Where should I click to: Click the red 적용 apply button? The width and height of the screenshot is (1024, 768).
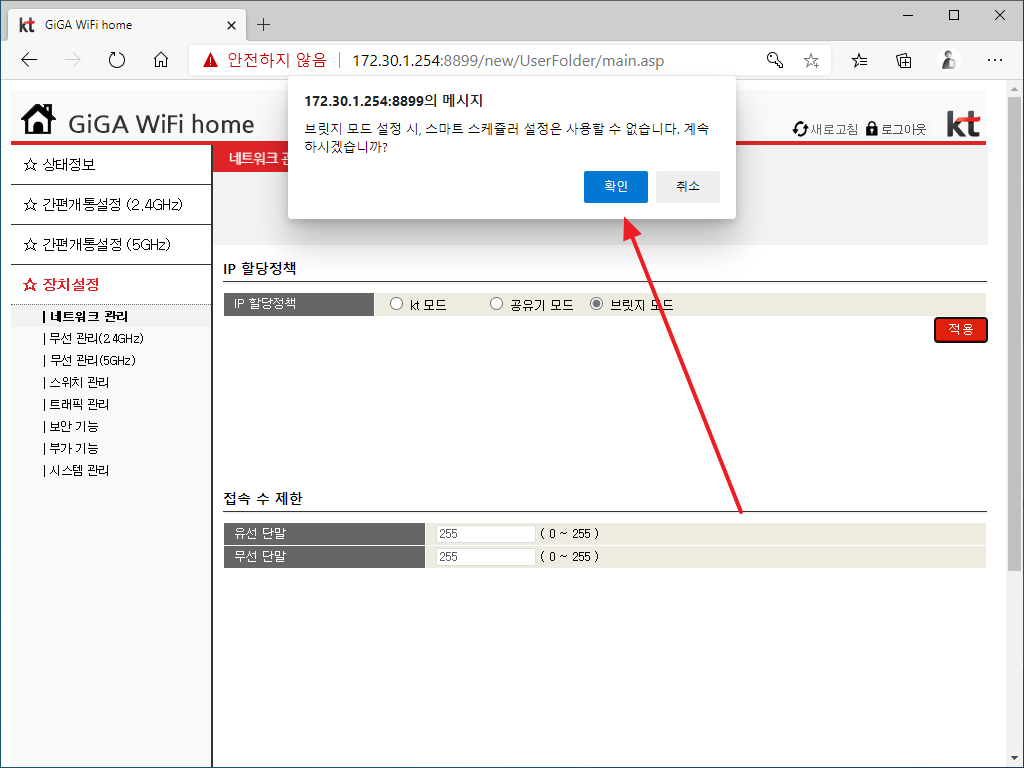961,330
